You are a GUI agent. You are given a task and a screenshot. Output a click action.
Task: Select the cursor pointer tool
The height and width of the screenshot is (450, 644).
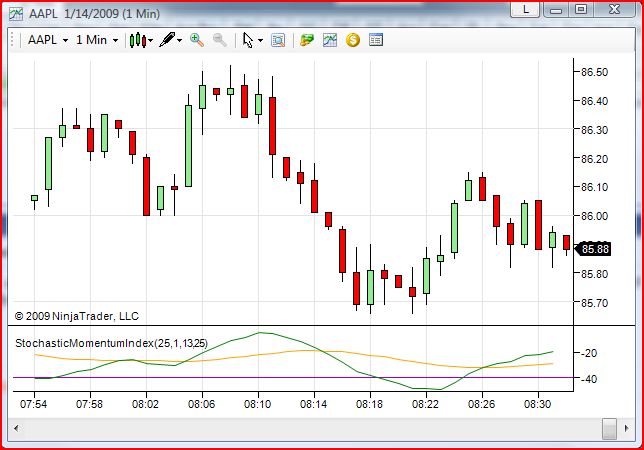(248, 40)
